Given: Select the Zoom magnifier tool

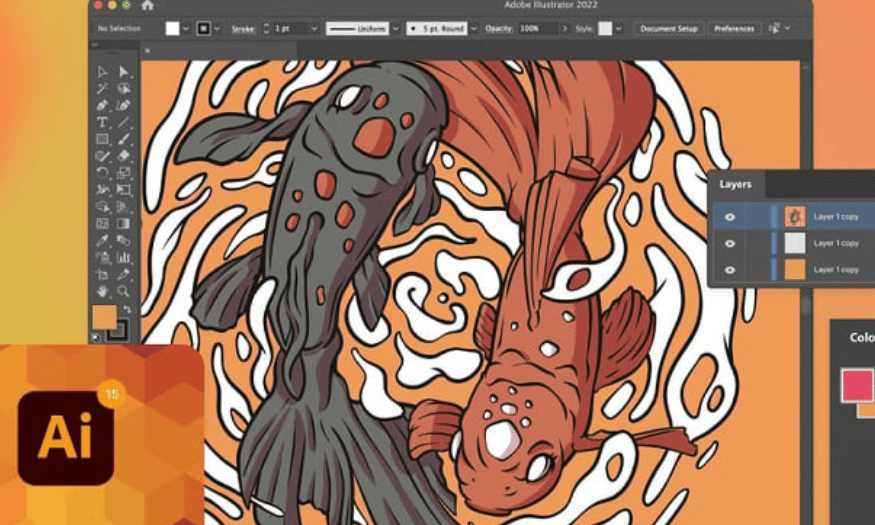Looking at the screenshot, I should 123,291.
